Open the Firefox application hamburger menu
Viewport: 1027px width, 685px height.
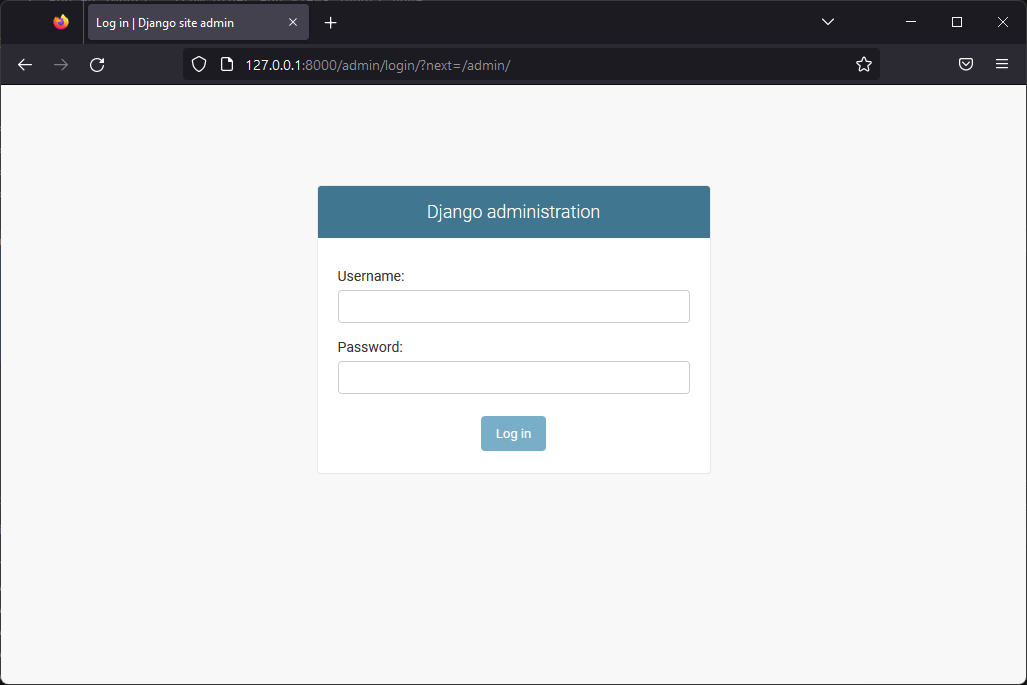[x=1002, y=64]
